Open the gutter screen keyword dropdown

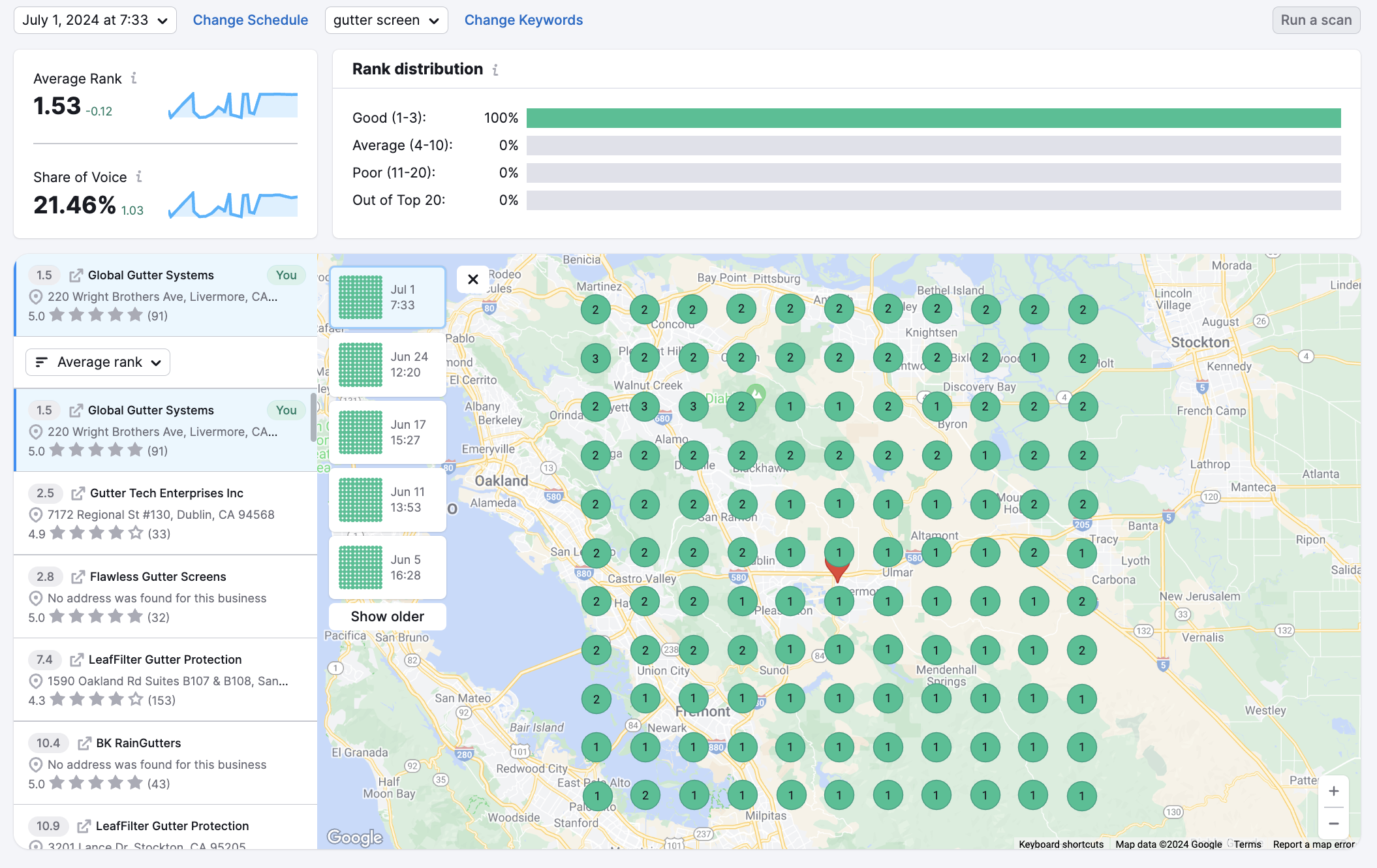(386, 20)
